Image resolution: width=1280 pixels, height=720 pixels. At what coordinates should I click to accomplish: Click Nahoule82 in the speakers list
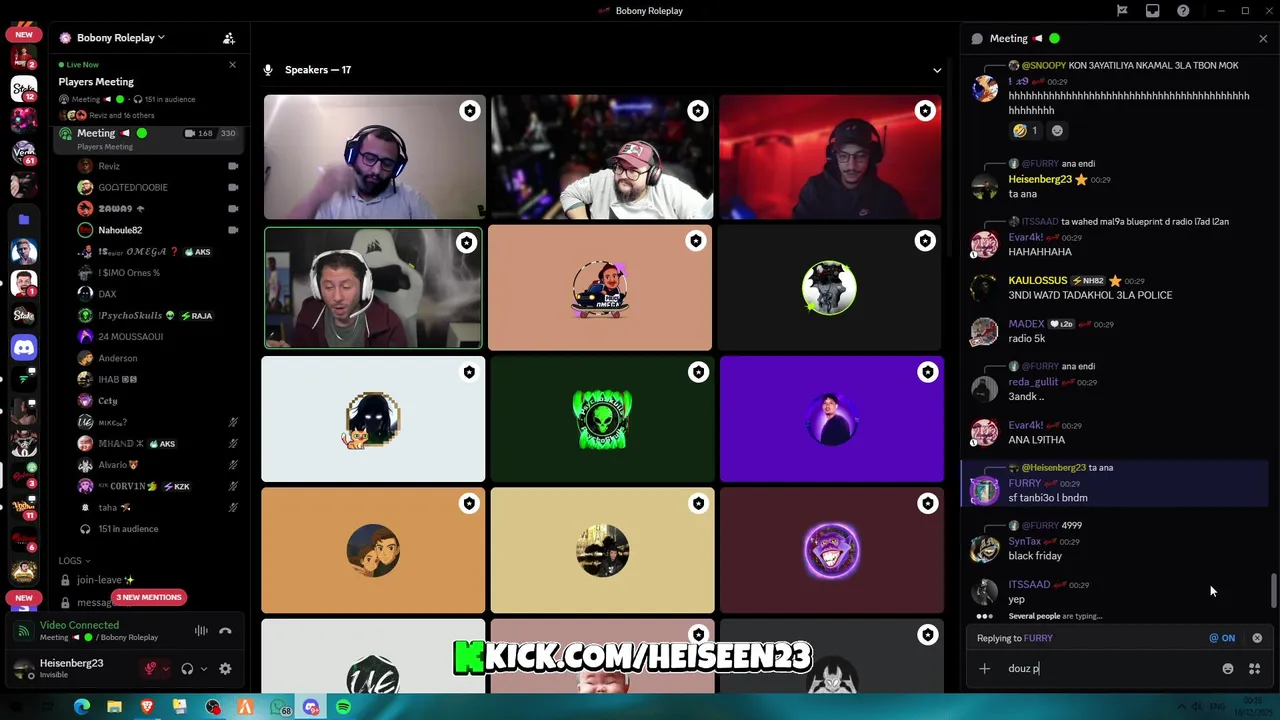120,230
